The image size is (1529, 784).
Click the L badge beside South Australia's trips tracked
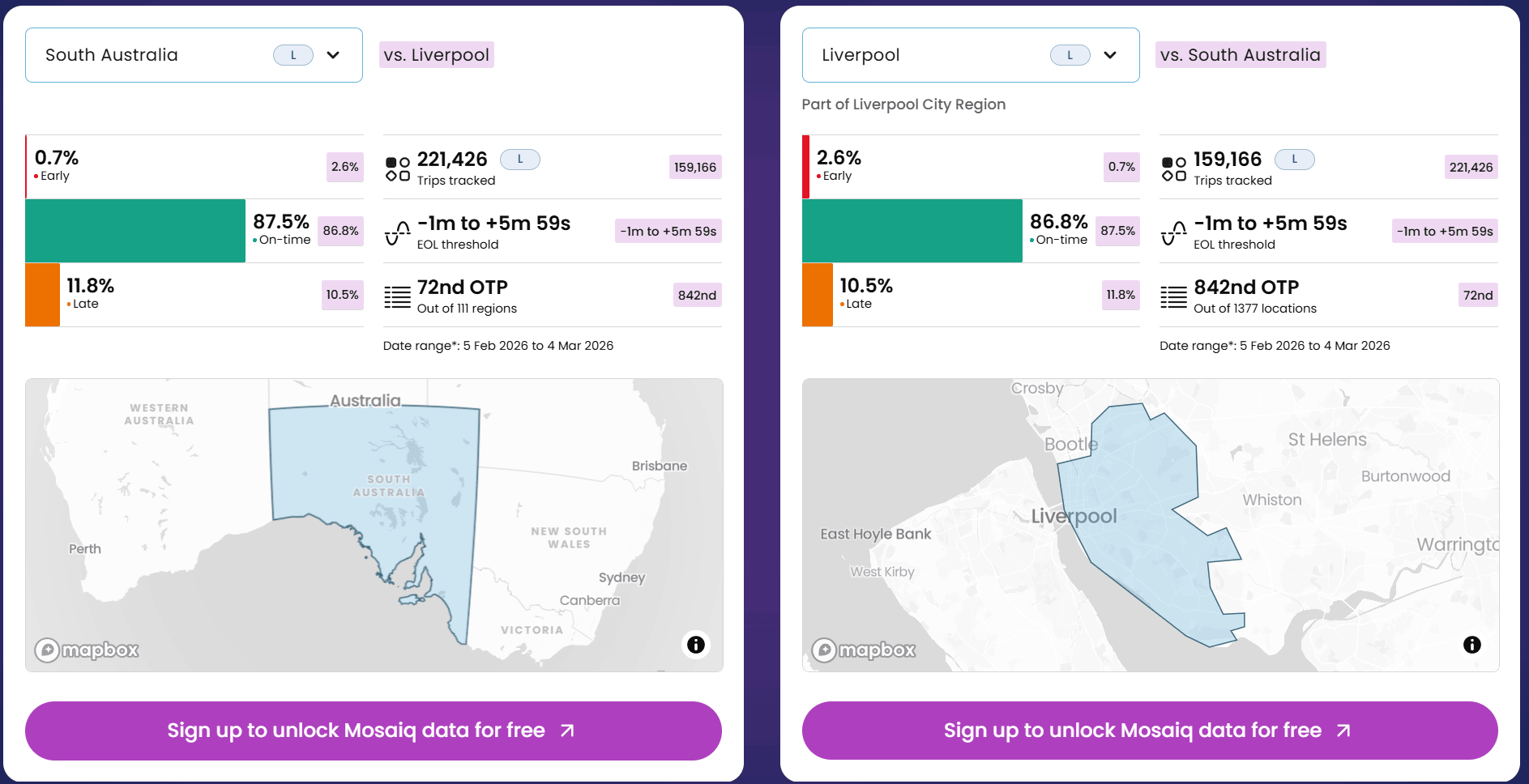520,160
